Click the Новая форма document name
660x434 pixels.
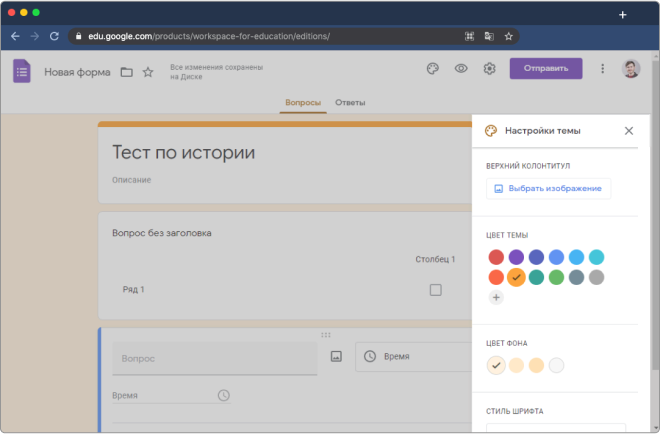77,72
